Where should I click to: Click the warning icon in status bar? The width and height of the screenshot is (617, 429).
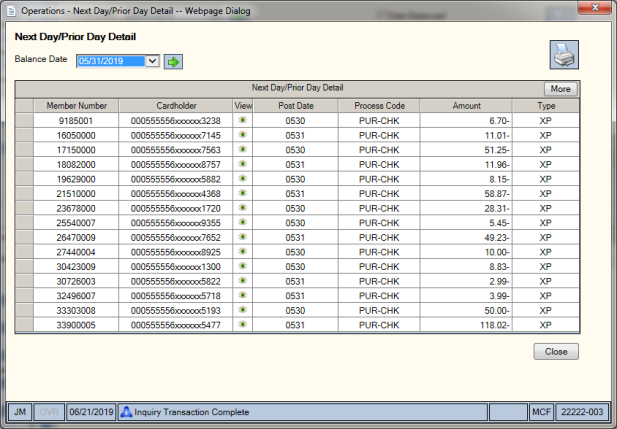point(126,412)
